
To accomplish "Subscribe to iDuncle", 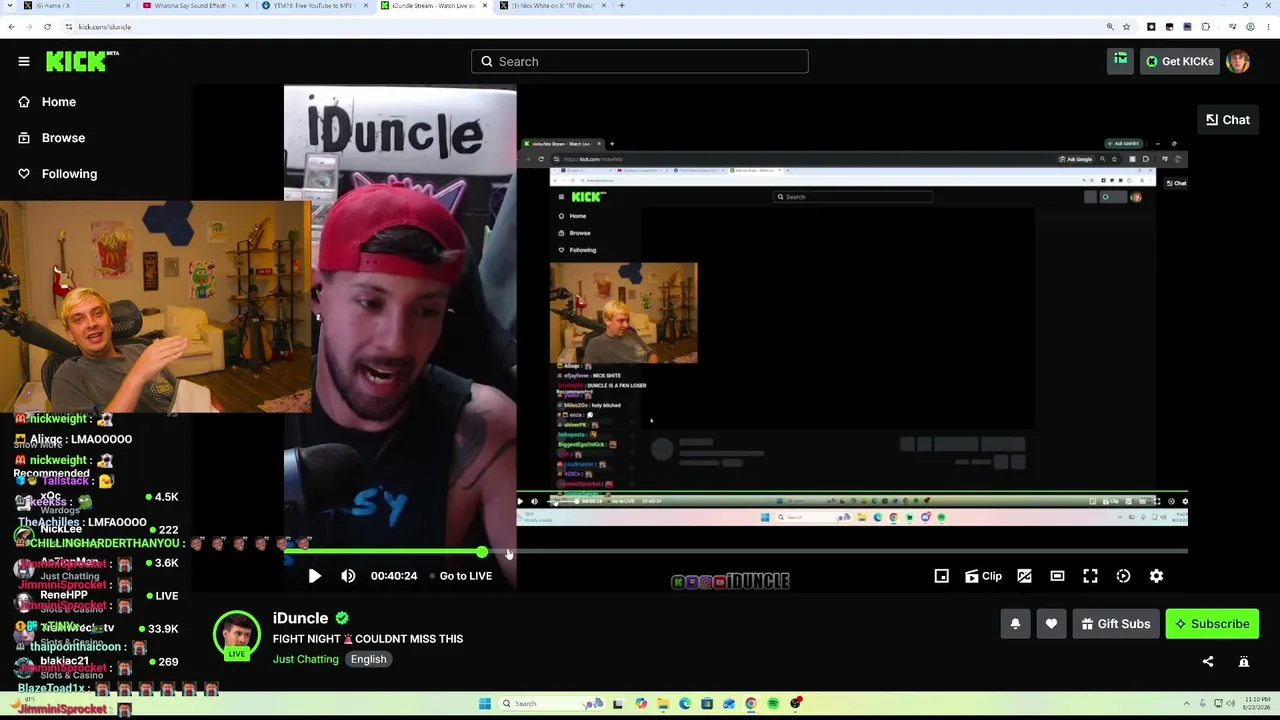I will tap(1212, 624).
